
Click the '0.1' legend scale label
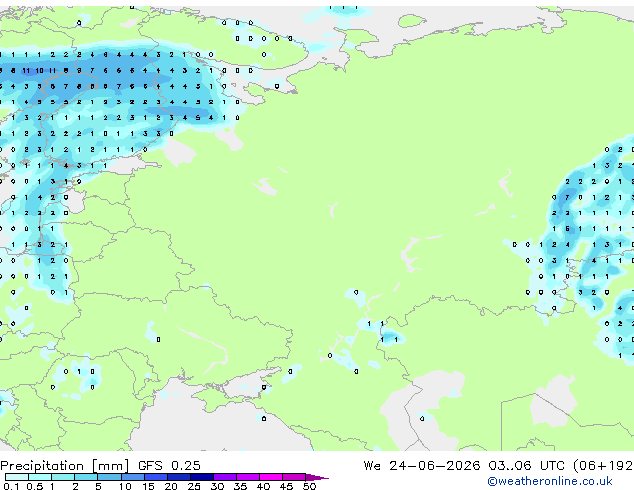(x=11, y=486)
